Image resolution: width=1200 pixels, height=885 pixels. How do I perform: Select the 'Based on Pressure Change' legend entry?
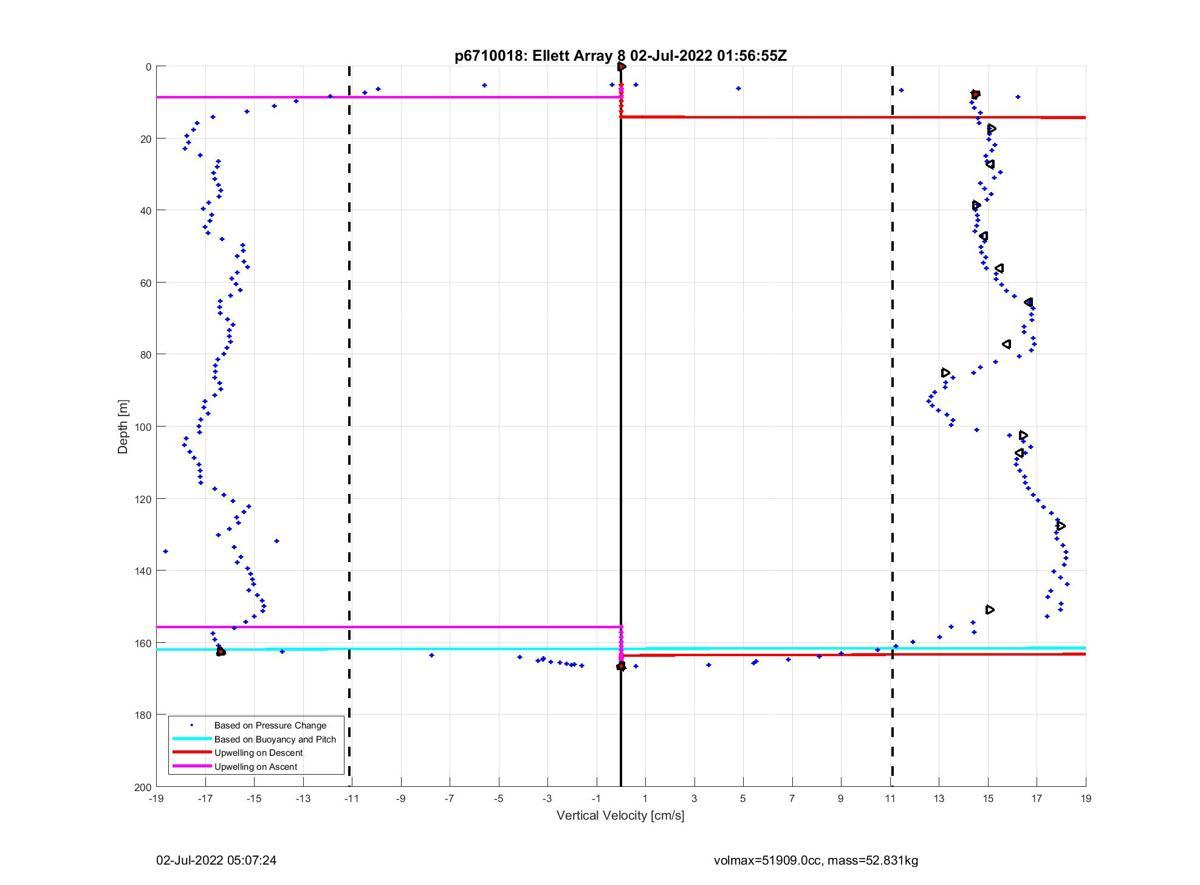[270, 725]
